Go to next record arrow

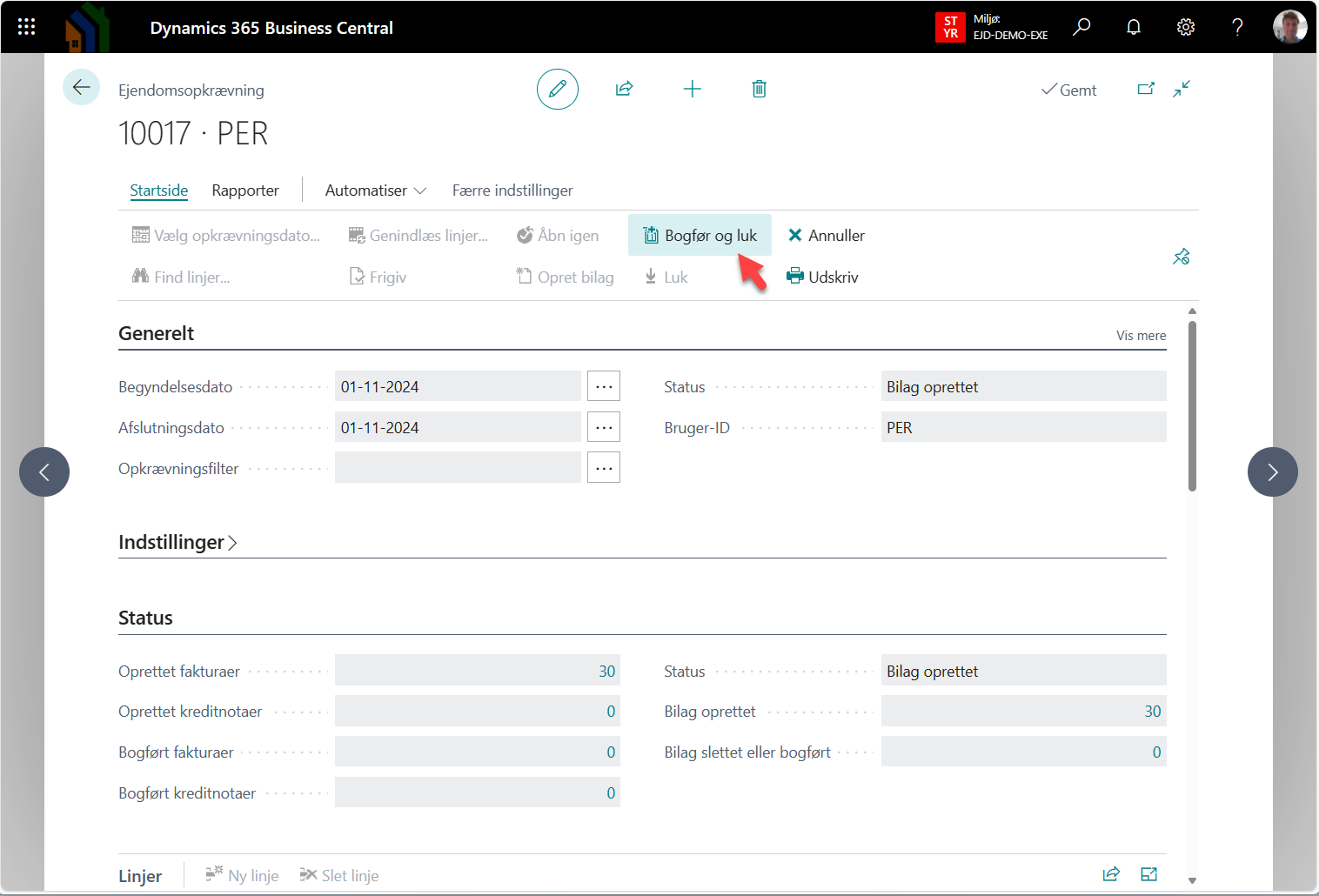[x=1273, y=472]
